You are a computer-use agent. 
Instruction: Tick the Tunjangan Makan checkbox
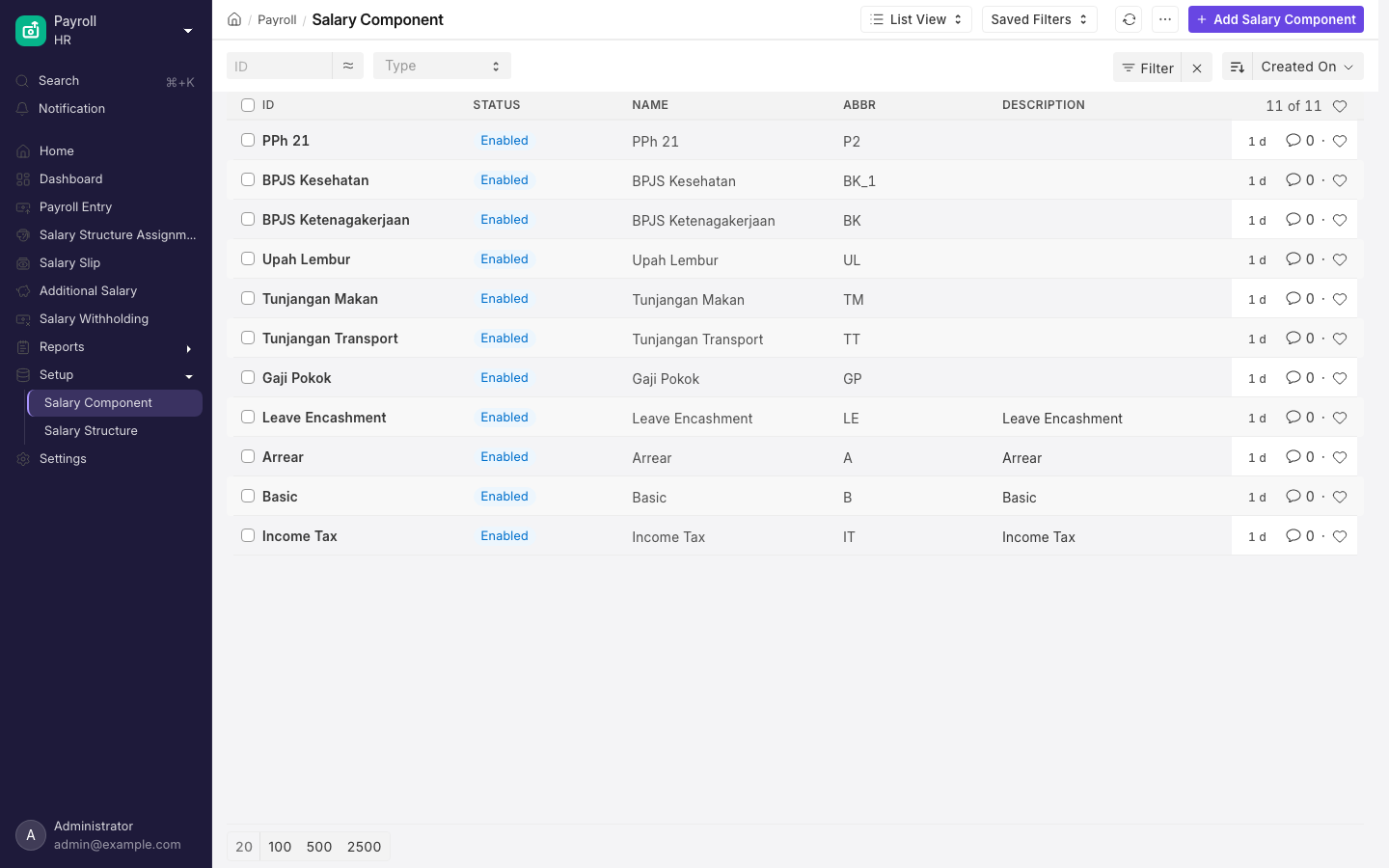tap(248, 298)
